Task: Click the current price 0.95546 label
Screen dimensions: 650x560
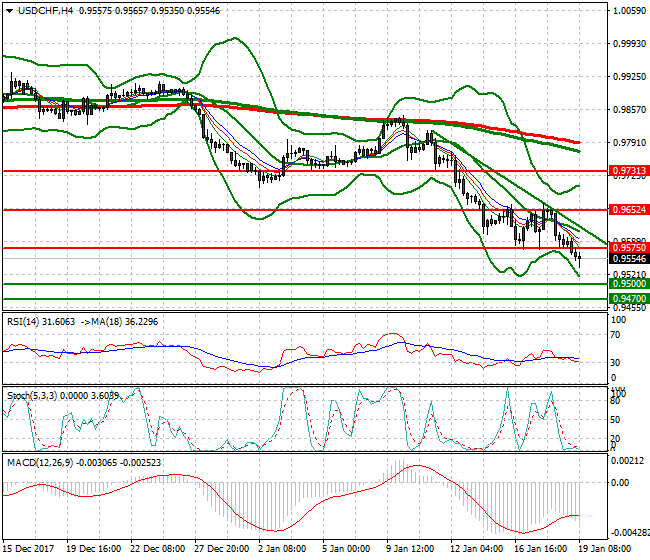Action: coord(628,258)
